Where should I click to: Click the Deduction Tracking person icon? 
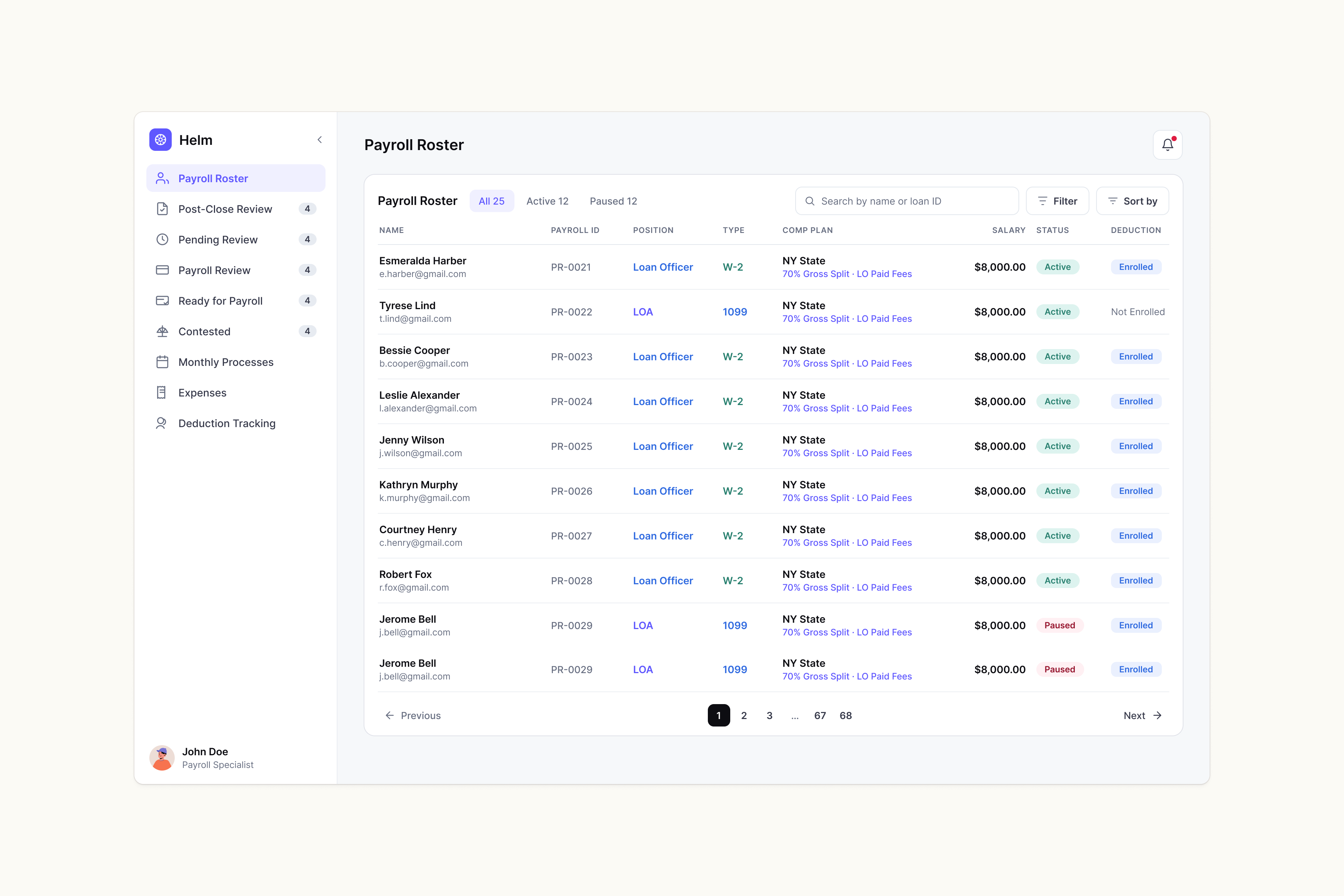click(162, 423)
